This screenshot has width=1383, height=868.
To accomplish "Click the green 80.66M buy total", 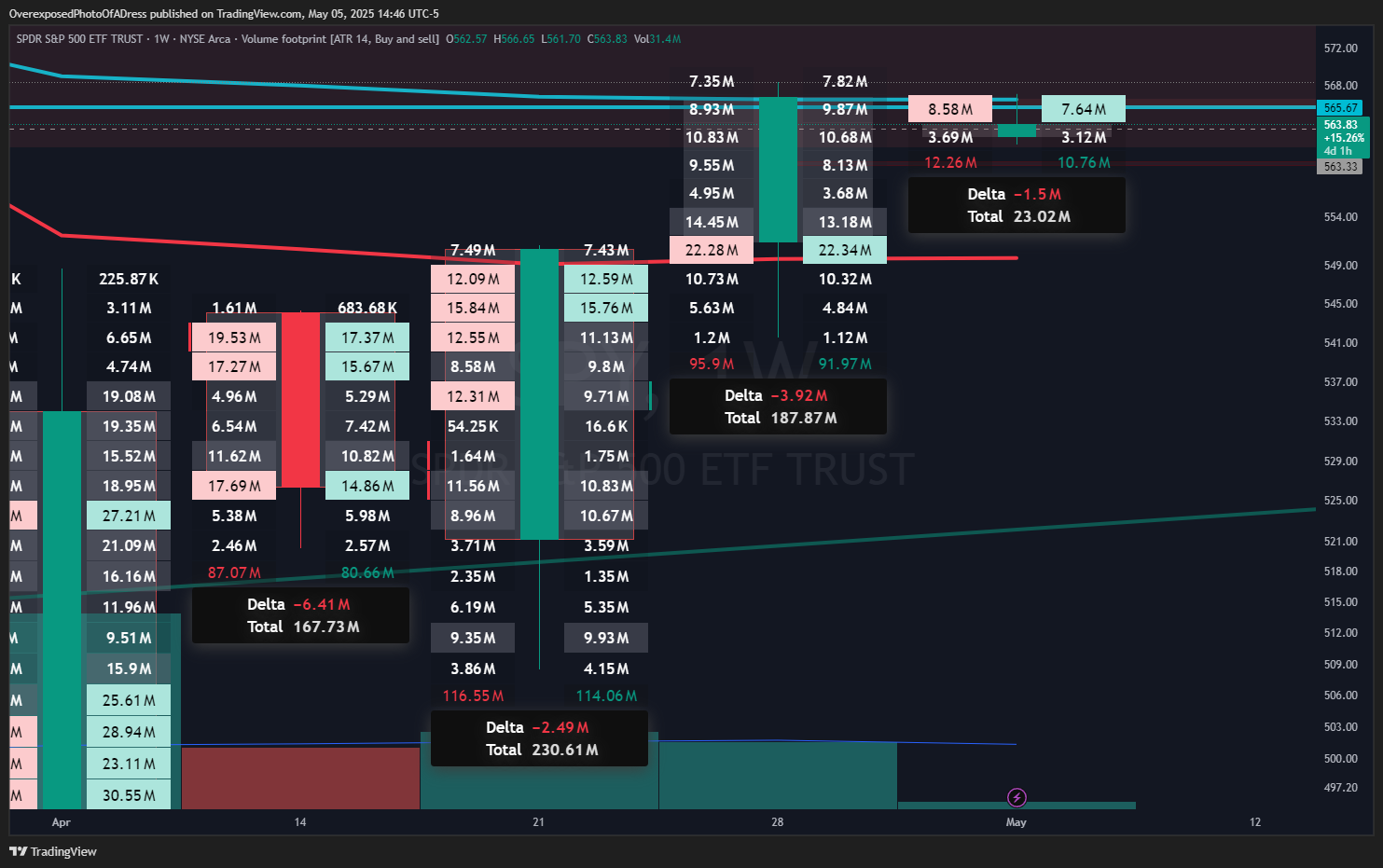I will pyautogui.click(x=367, y=572).
